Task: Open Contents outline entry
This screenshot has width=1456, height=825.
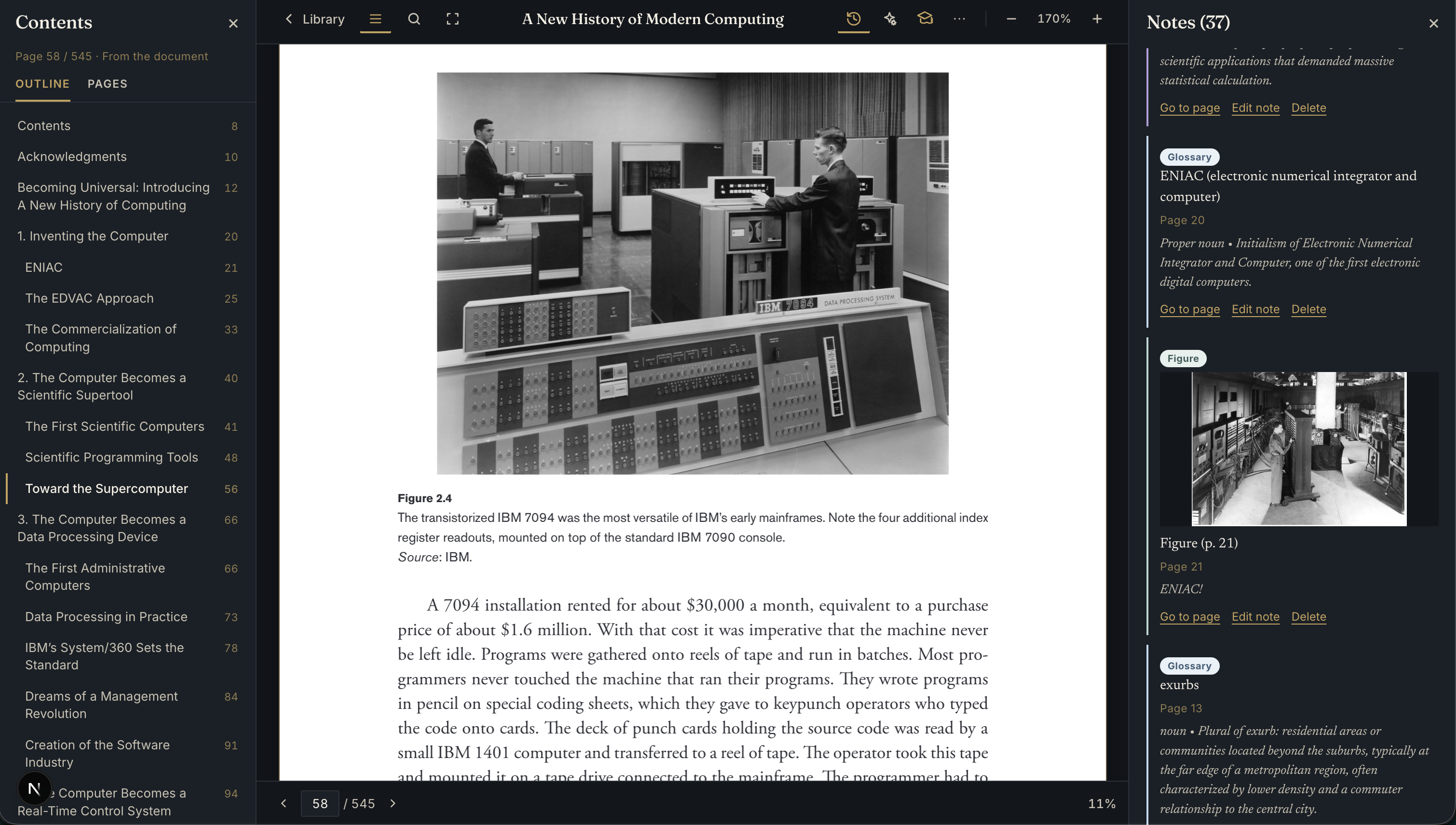Action: pyautogui.click(x=127, y=126)
